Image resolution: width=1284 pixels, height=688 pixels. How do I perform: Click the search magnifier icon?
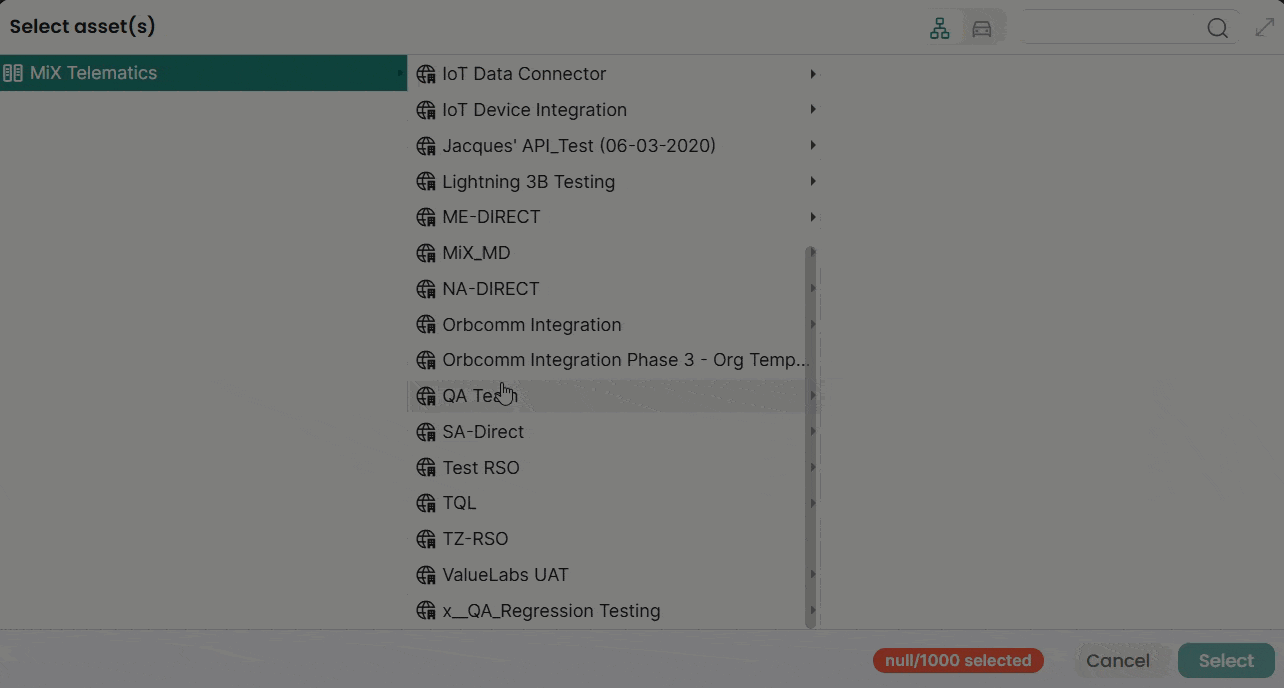1217,29
